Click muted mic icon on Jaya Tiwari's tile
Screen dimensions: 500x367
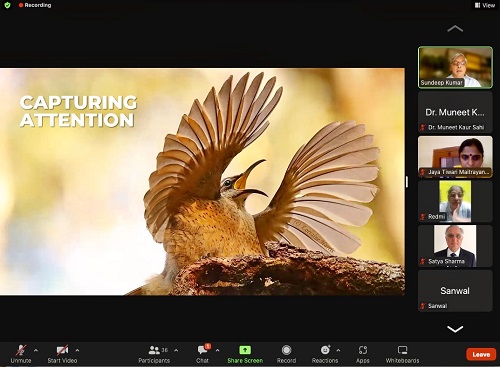click(423, 172)
